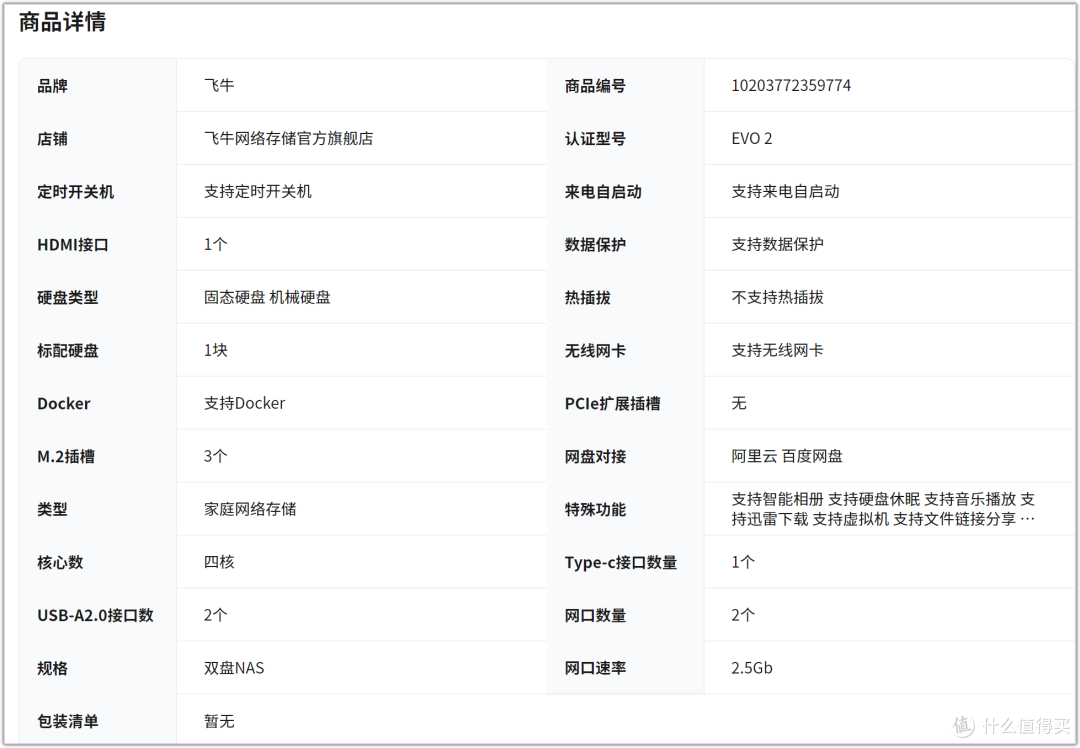Viewport: 1080px width, 748px height.
Task: Click the 店铺 label
Action: click(52, 139)
